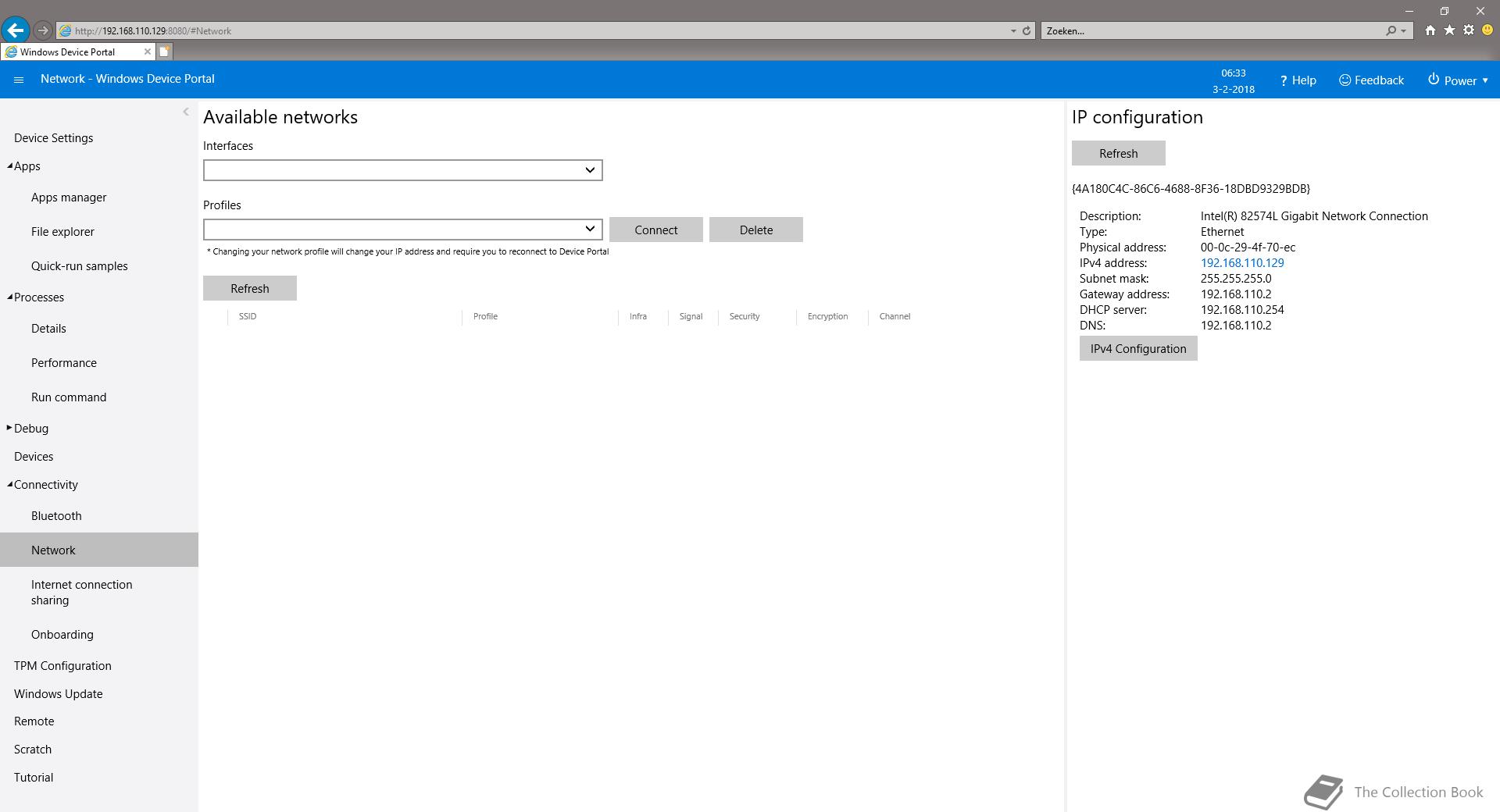Sort by Encryption column header
This screenshot has height=812, width=1500.
[x=827, y=316]
